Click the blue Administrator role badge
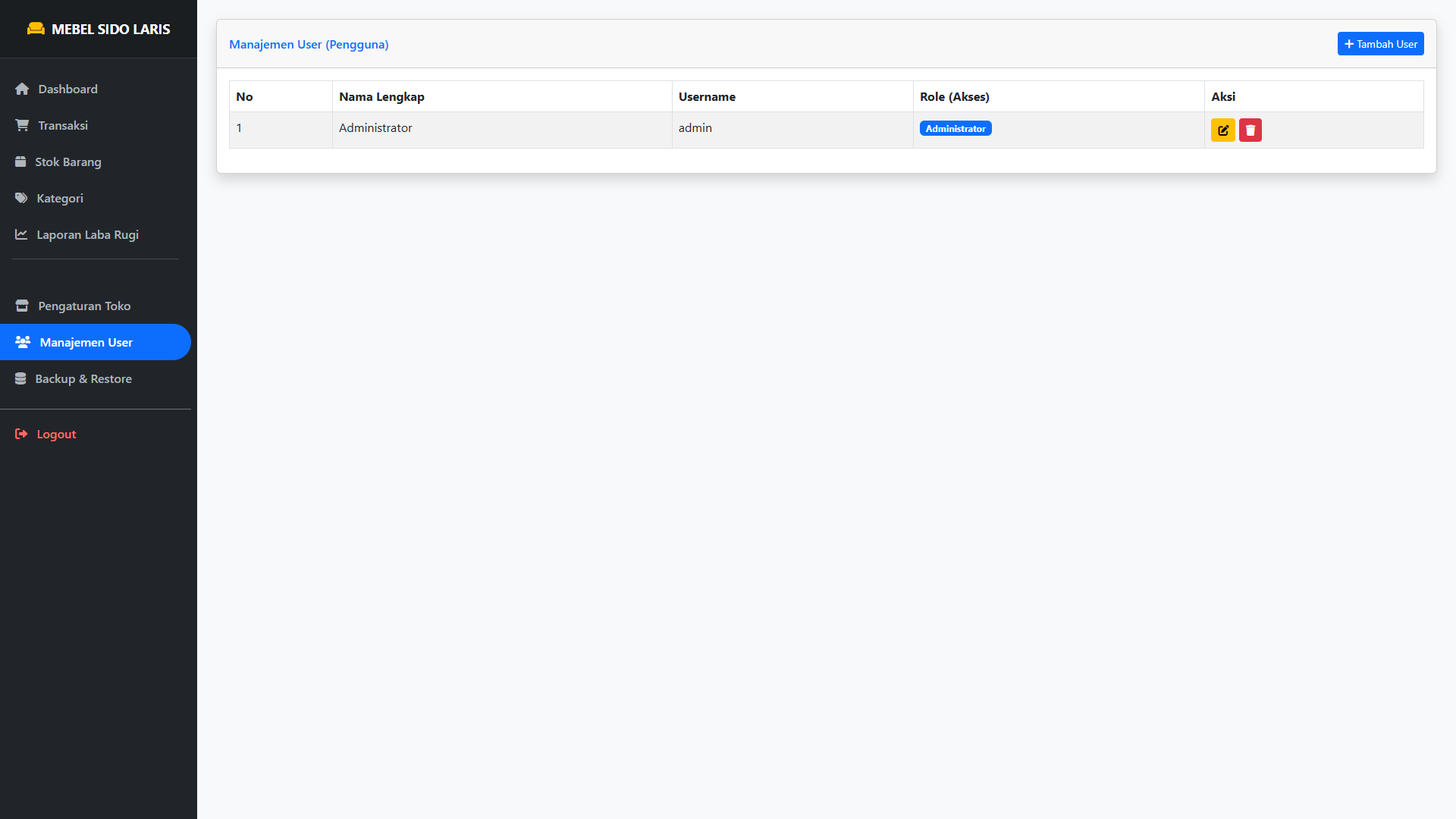 point(955,129)
